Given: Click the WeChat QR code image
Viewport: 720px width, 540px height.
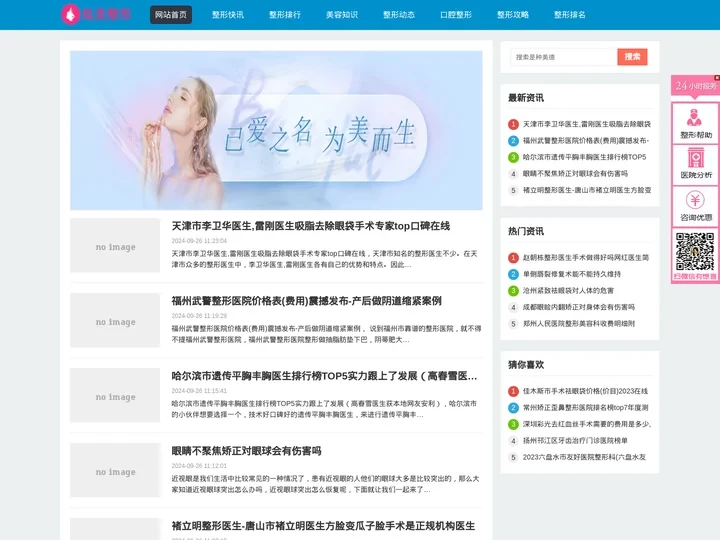Looking at the screenshot, I should click(x=695, y=252).
